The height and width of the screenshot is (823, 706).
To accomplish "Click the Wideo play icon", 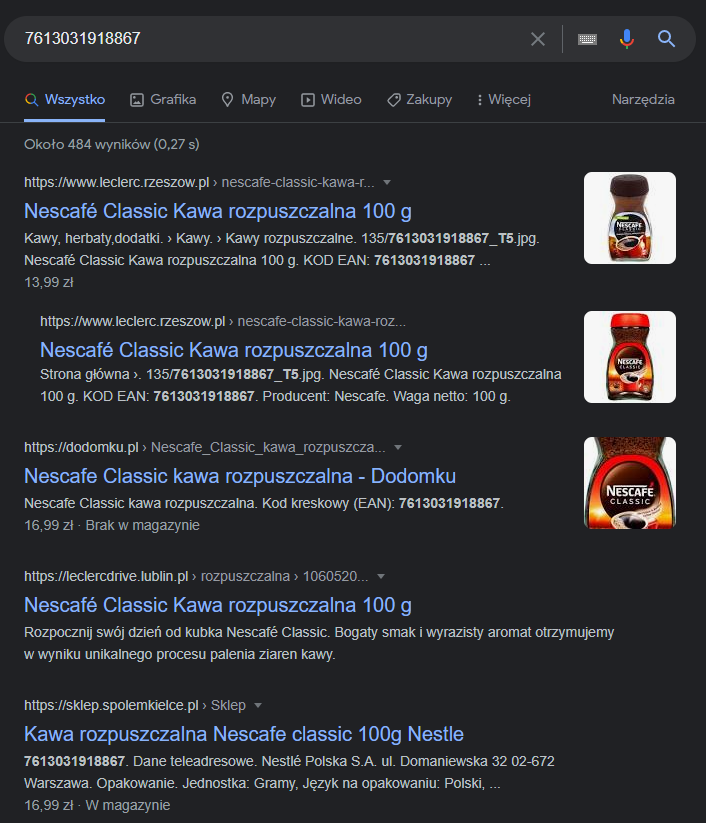I will pos(308,99).
